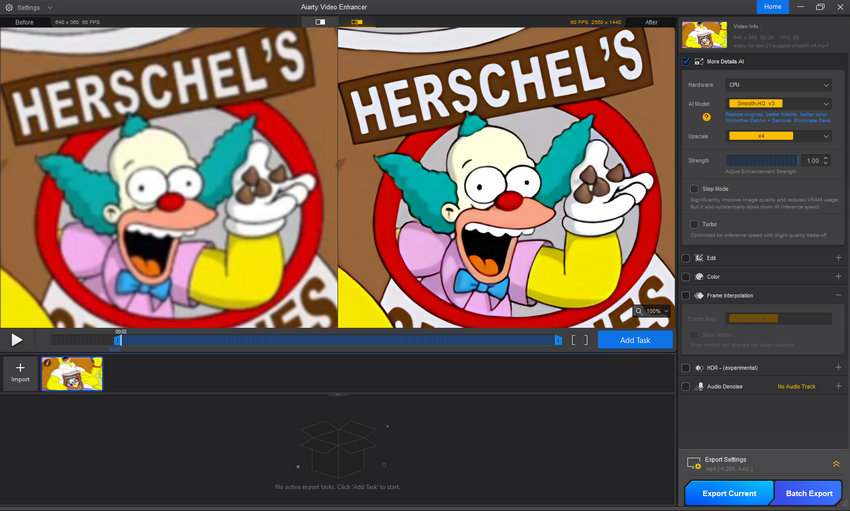Click the Video Info thumbnail
The height and width of the screenshot is (511, 850).
click(704, 35)
